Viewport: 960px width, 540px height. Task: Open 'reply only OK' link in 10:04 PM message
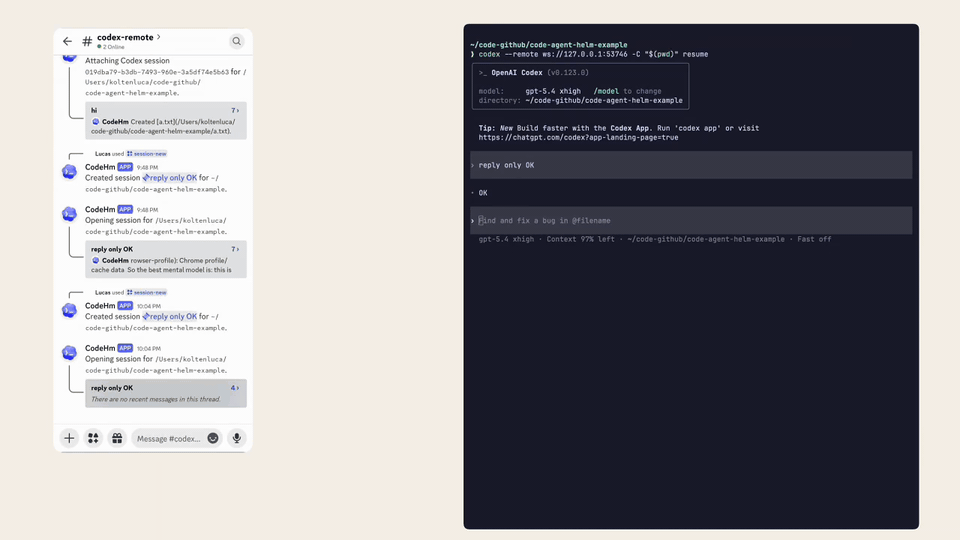(170, 317)
